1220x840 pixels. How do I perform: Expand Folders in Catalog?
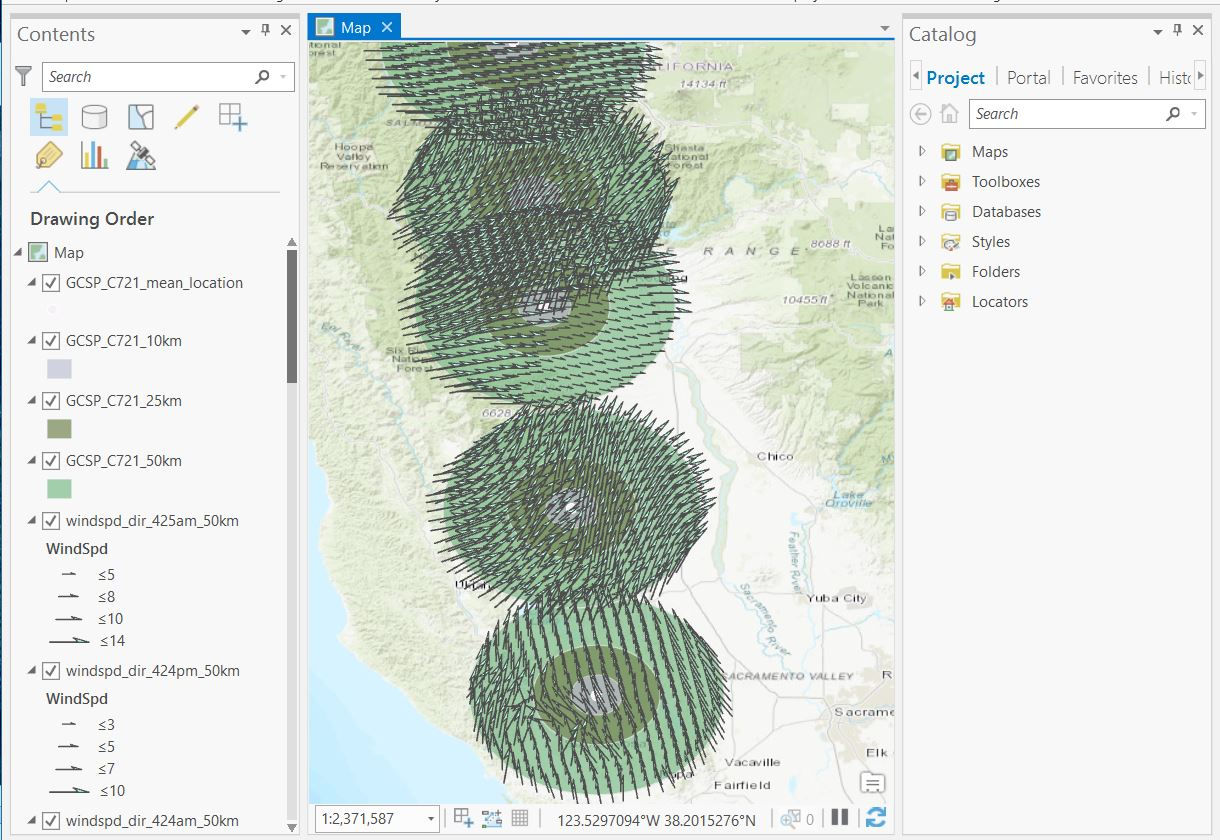pyautogui.click(x=922, y=272)
